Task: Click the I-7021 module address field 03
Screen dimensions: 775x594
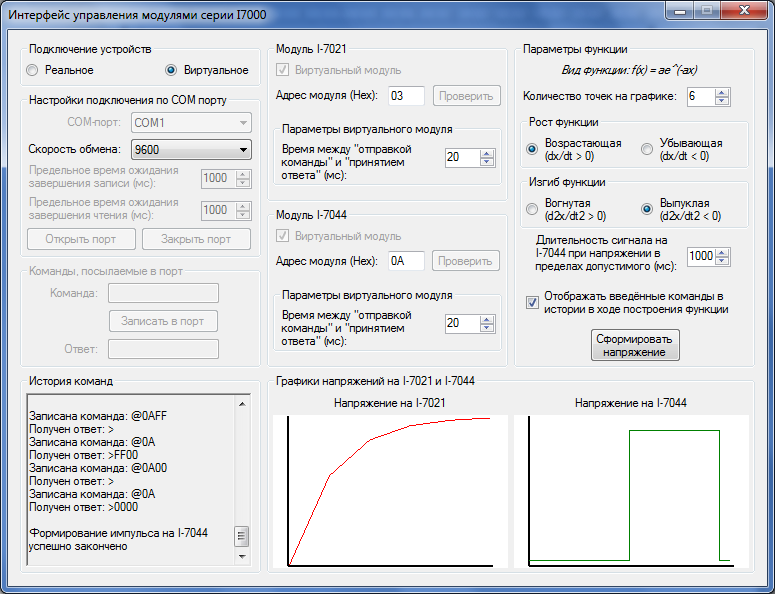Action: (406, 96)
